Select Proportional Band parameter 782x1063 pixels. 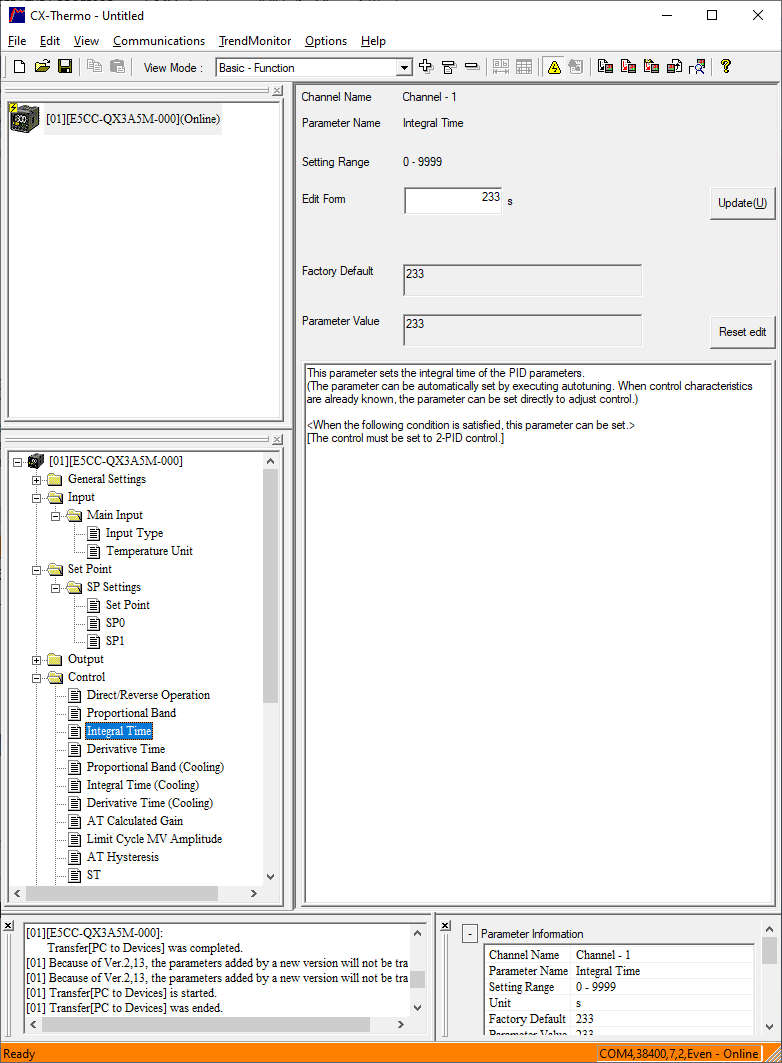[131, 713]
